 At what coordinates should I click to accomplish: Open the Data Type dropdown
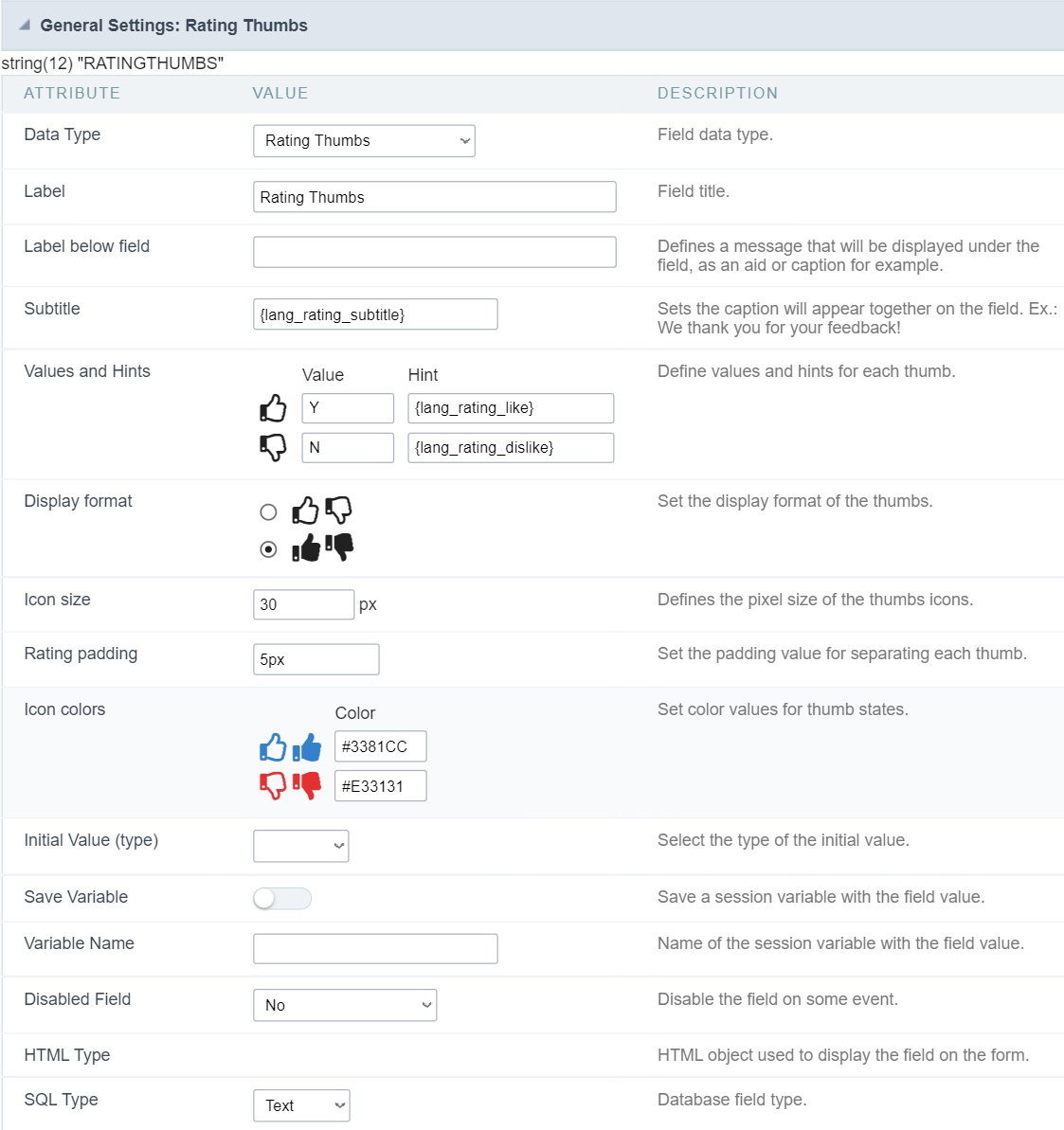[364, 140]
